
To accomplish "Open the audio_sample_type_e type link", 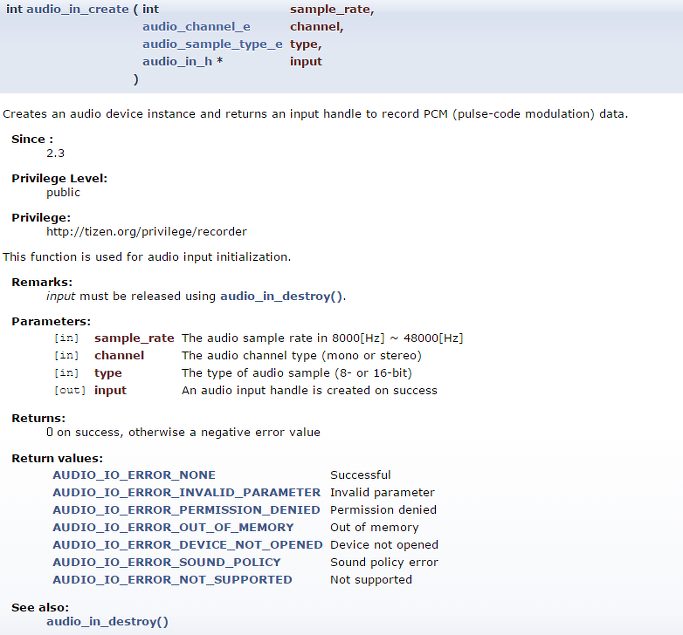I will pyautogui.click(x=212, y=44).
